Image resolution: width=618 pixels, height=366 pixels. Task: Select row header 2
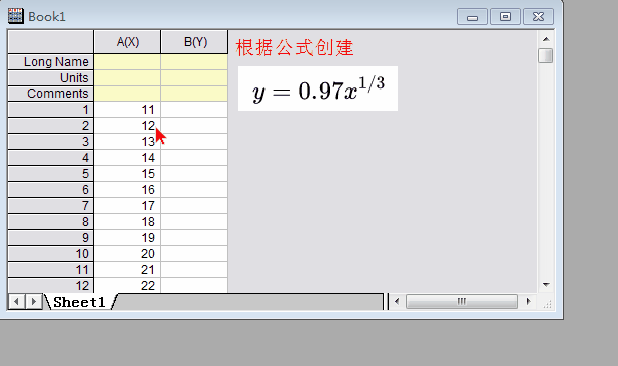tap(50, 126)
